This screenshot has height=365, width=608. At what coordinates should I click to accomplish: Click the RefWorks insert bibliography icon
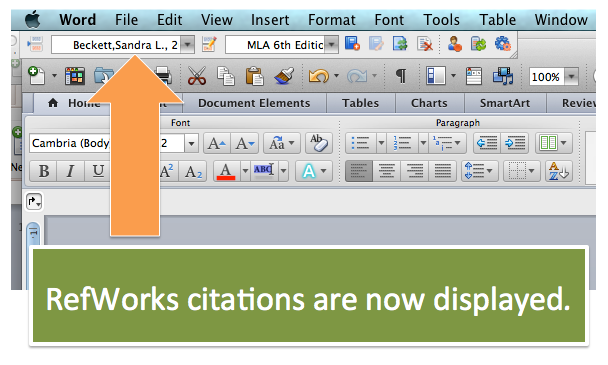click(x=352, y=43)
